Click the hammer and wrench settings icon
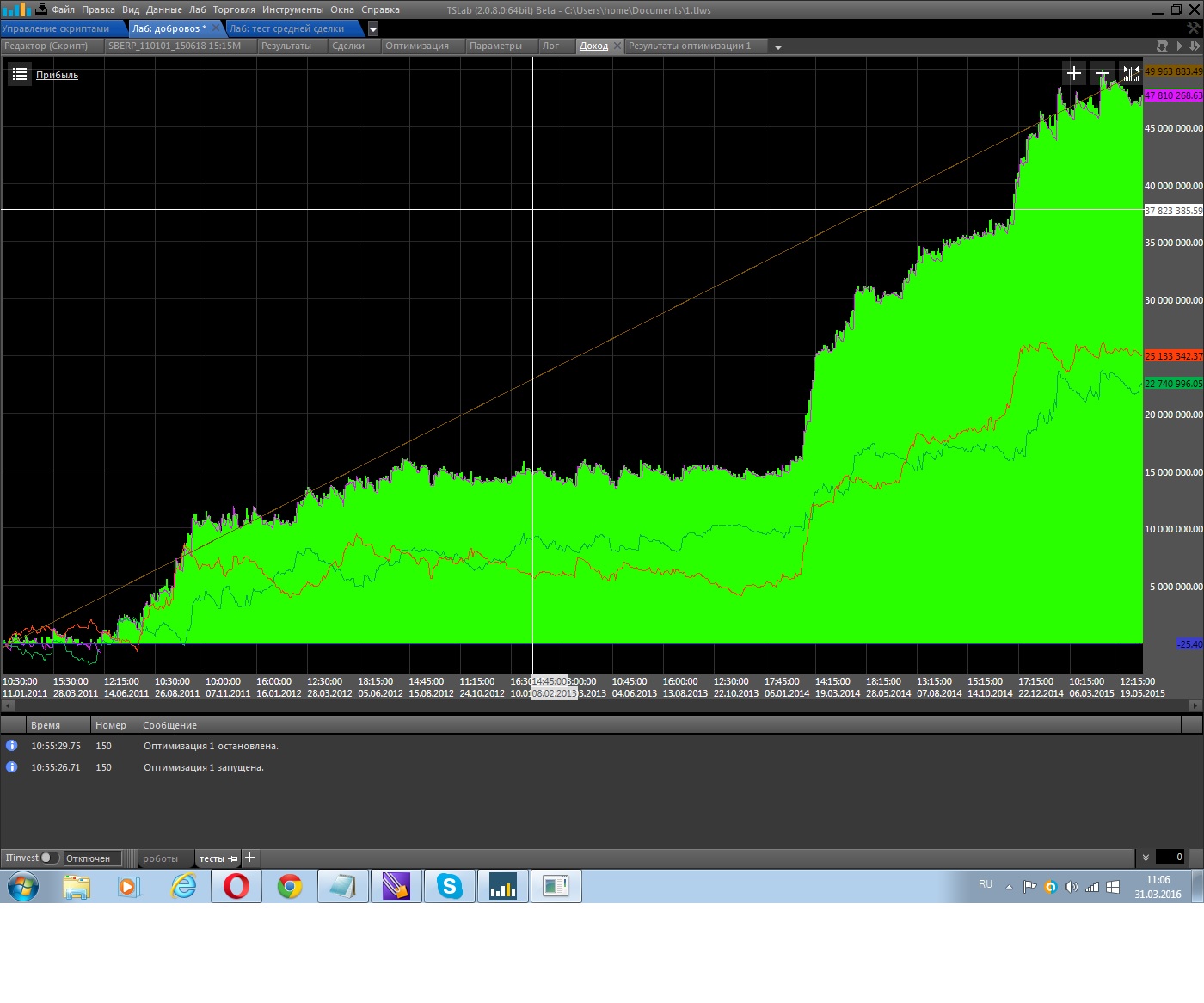1204x1003 pixels. click(1194, 28)
